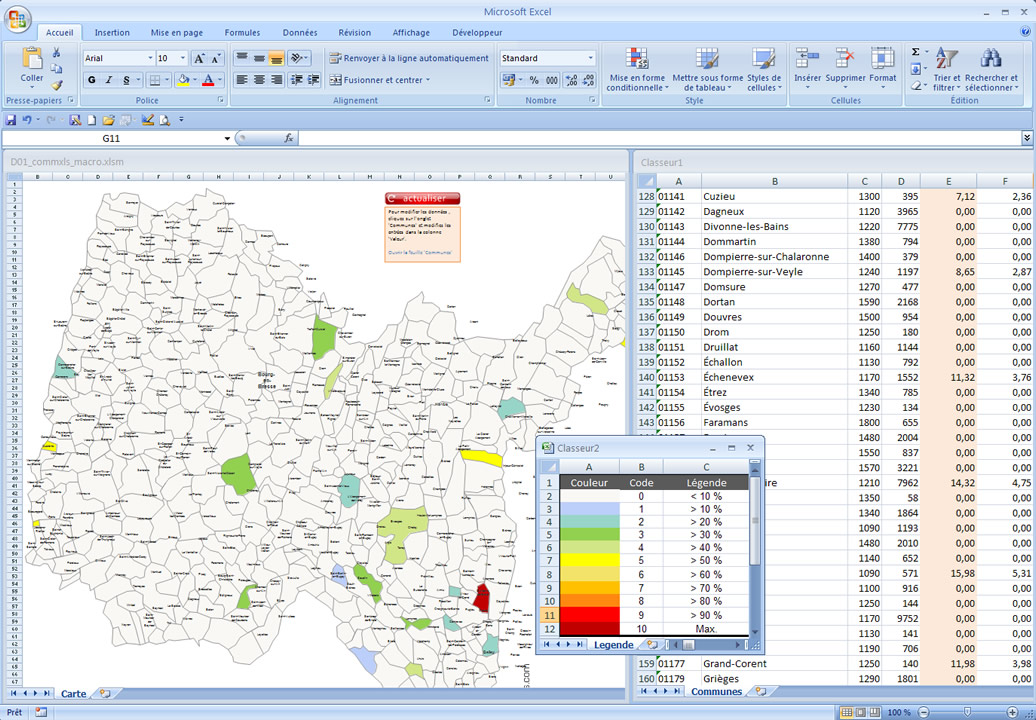
Task: Open the Insertion ribbon tab
Action: (112, 32)
